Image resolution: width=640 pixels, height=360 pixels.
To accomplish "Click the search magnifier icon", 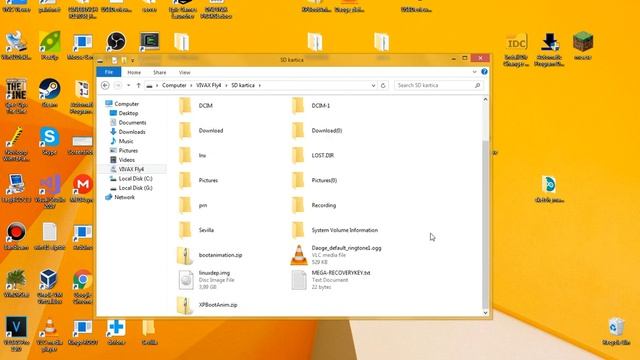I will click(x=477, y=85).
